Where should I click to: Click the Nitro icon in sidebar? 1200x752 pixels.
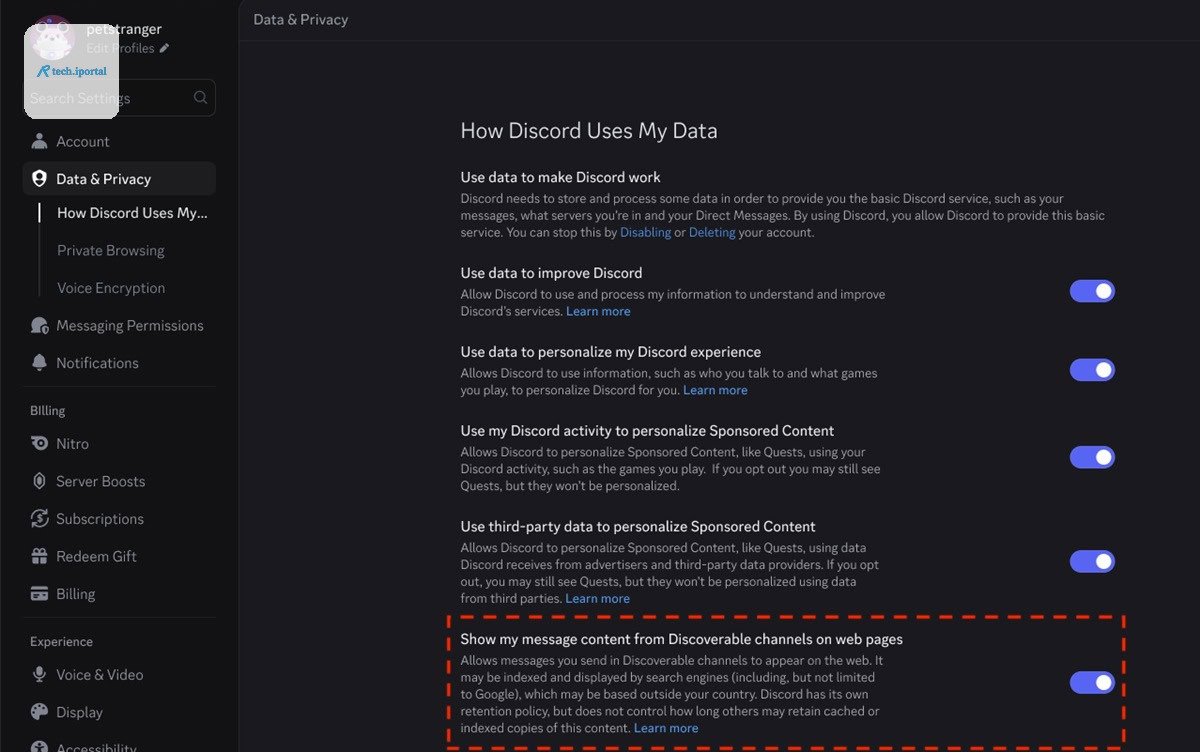(39, 444)
